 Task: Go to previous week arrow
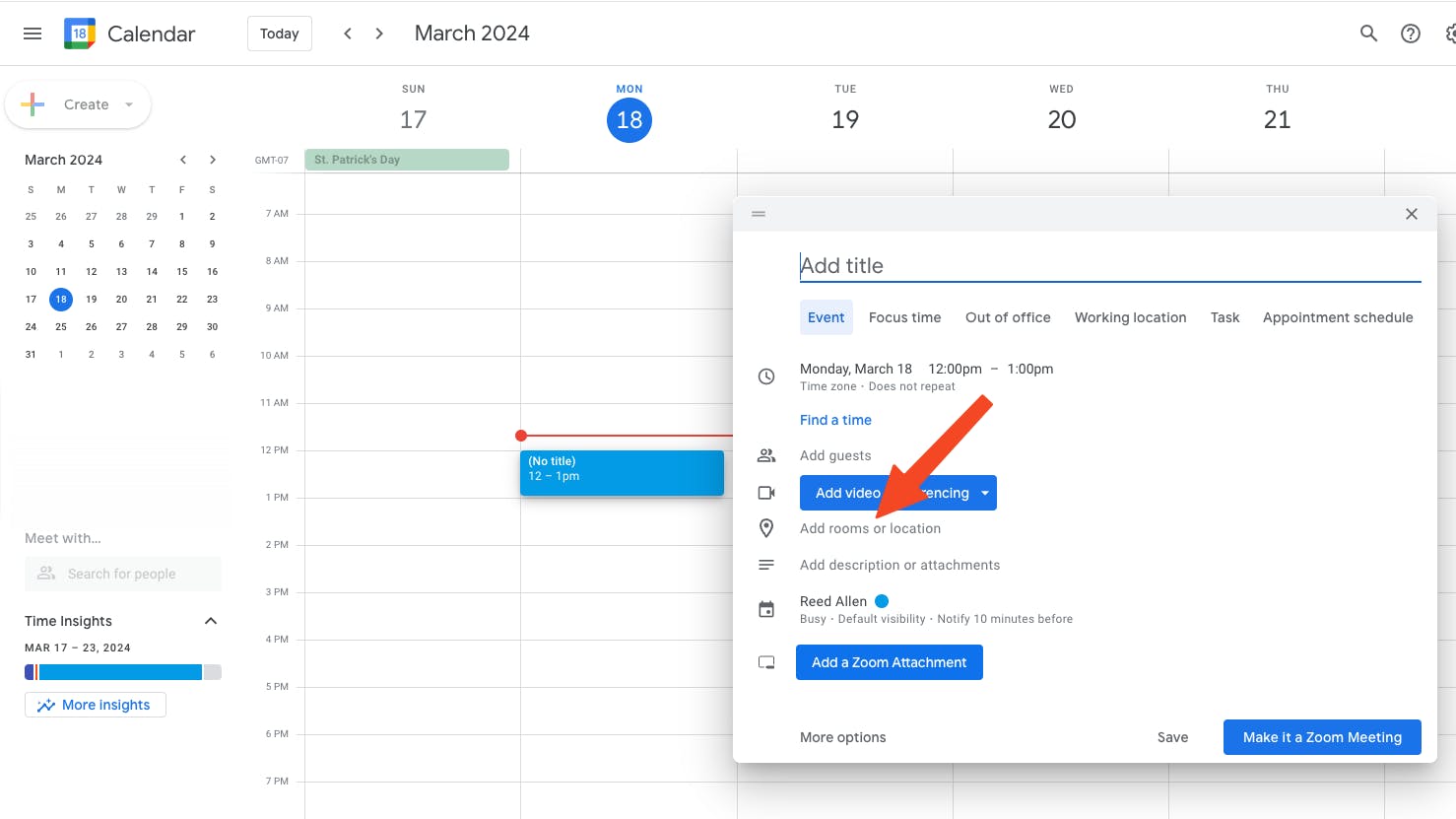(348, 34)
